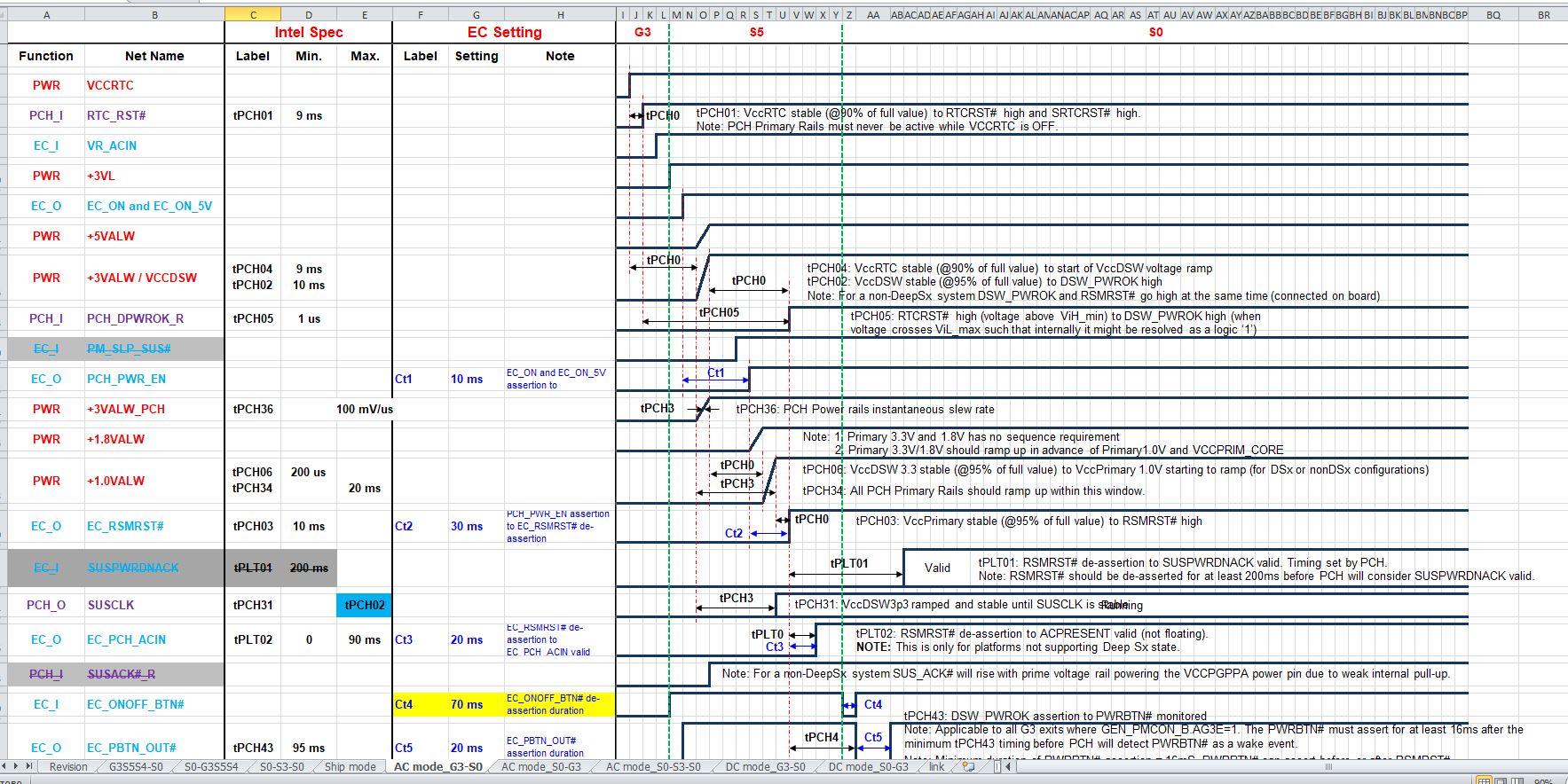Click the Insert Worksheet icon after link tab

point(969,767)
